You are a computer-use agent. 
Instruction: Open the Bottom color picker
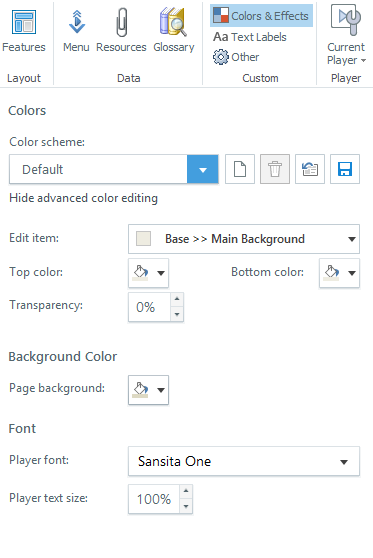[339, 273]
